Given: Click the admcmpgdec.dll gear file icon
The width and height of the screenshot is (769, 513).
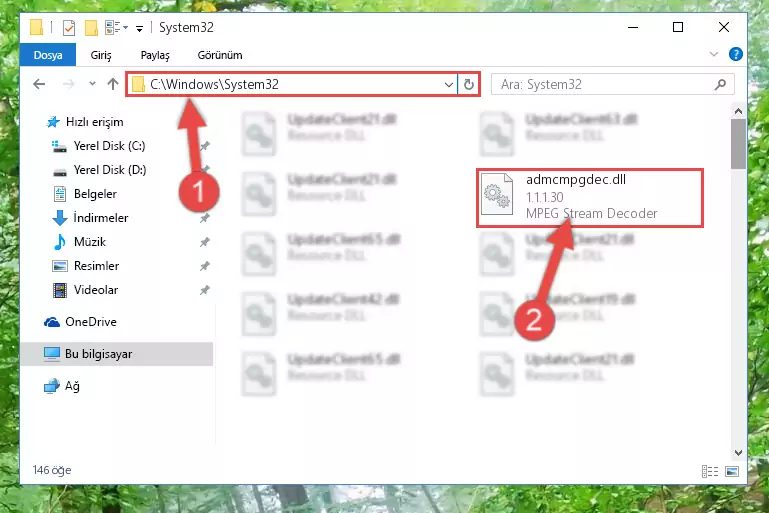Looking at the screenshot, I should [497, 194].
